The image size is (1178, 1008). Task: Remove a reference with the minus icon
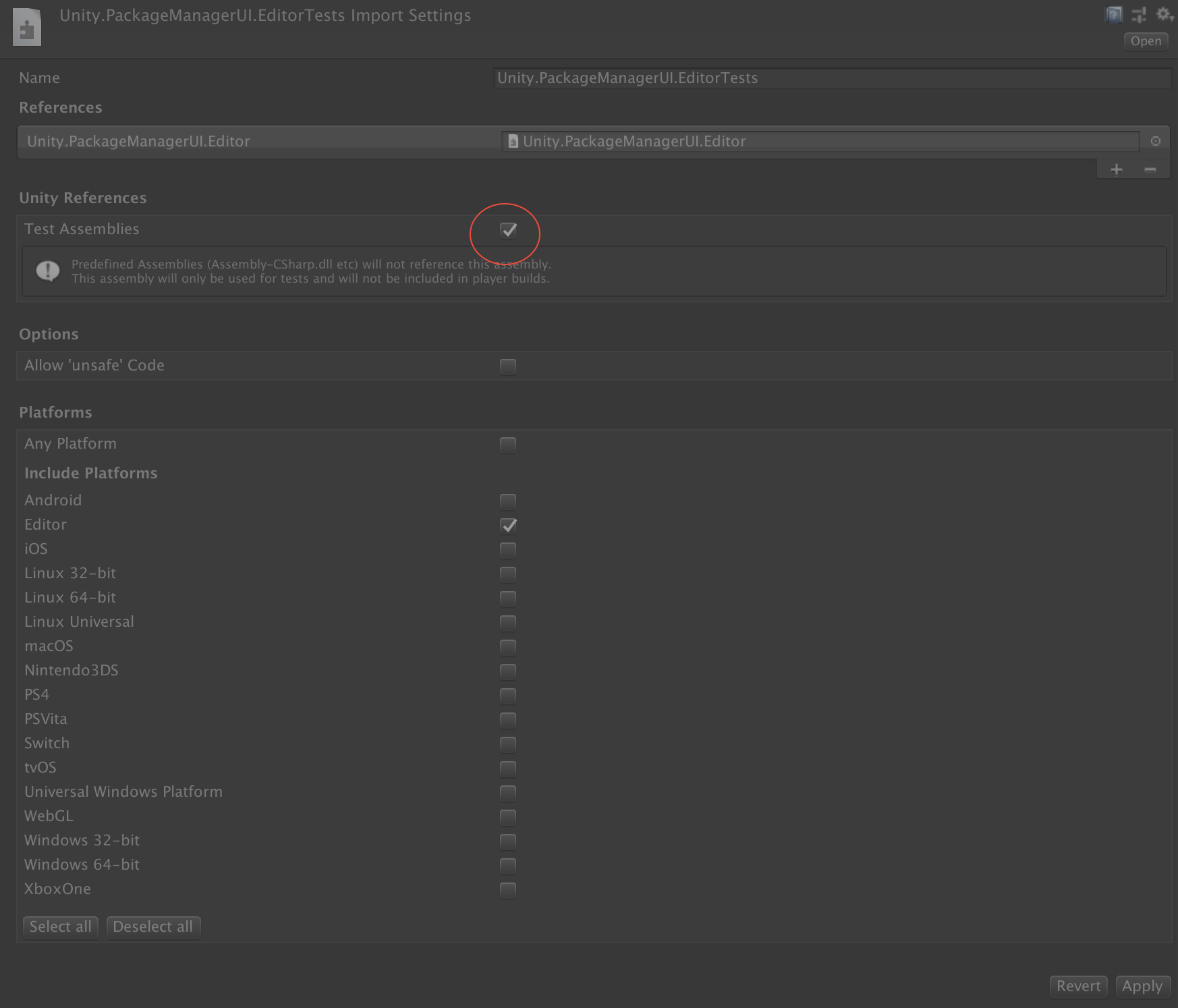[x=1149, y=170]
